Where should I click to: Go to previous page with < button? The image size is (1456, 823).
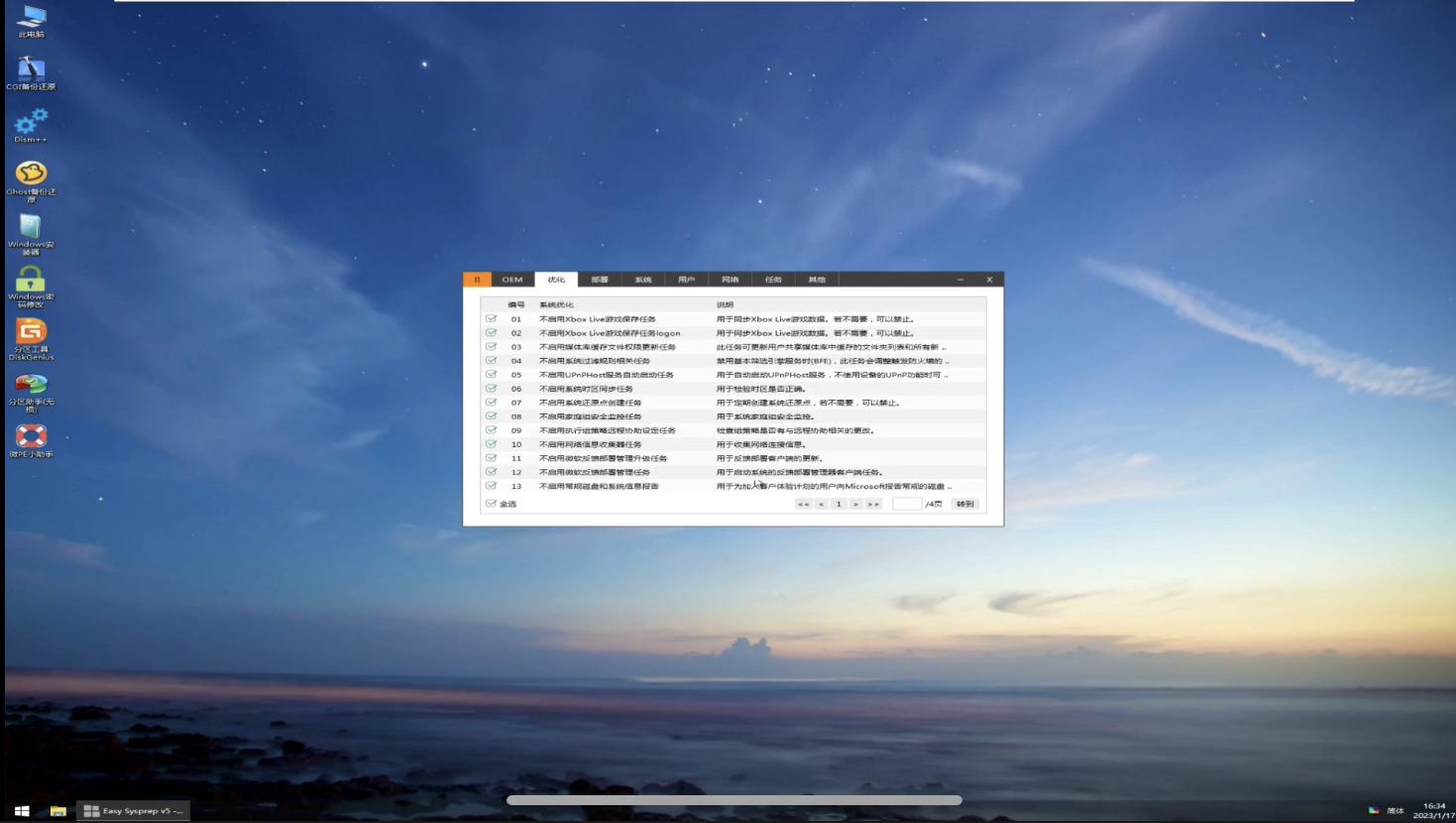coord(821,504)
